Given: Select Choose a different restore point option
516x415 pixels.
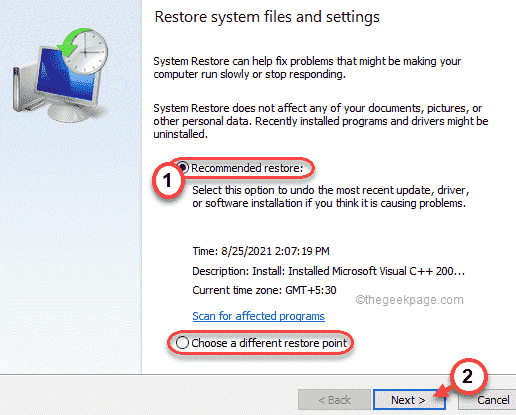Looking at the screenshot, I should [182, 343].
